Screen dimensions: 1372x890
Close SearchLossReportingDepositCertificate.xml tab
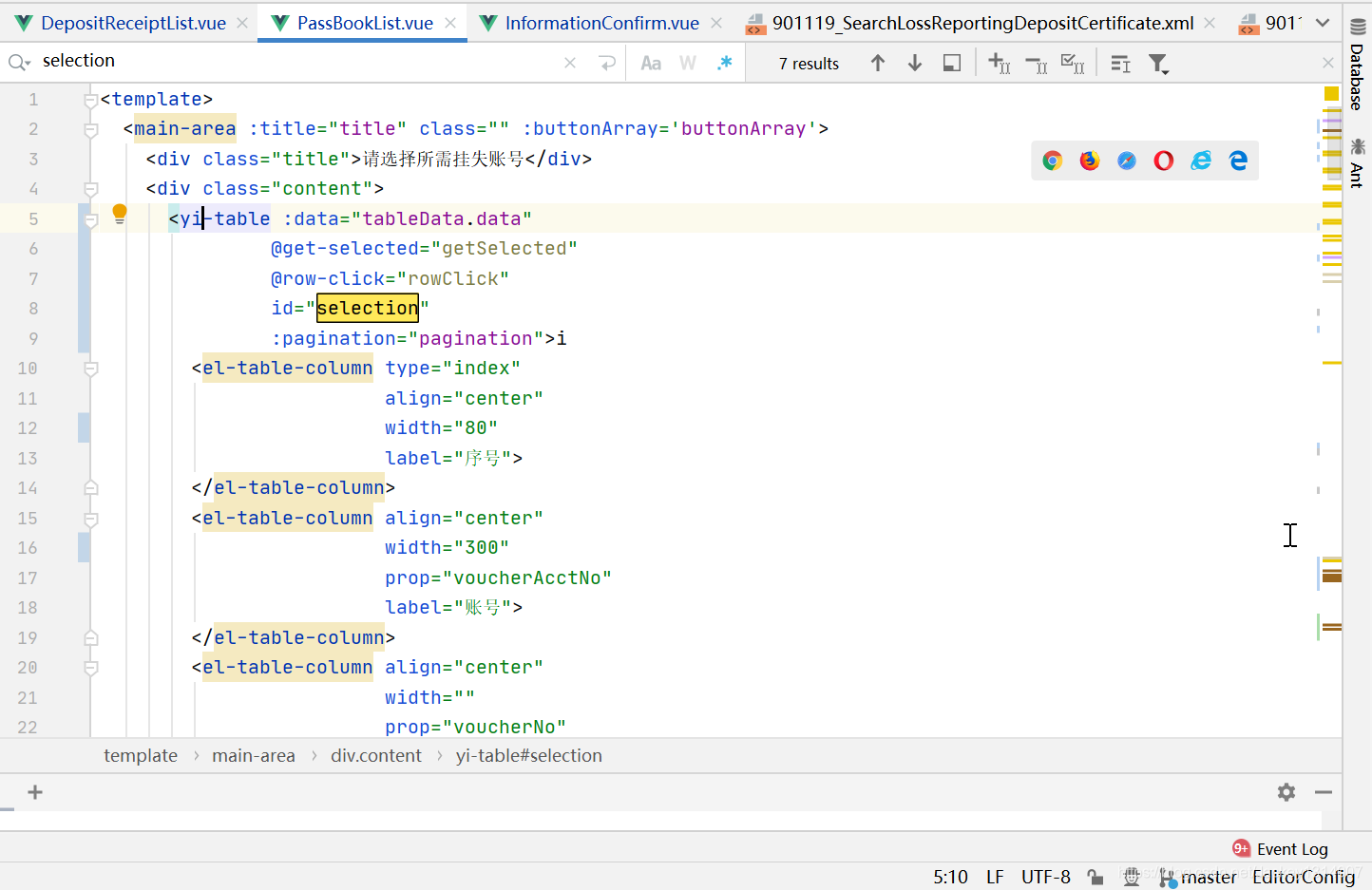[x=1210, y=23]
